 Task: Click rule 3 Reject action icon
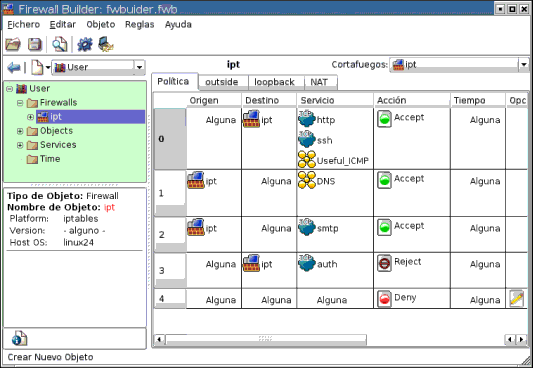[x=384, y=263]
